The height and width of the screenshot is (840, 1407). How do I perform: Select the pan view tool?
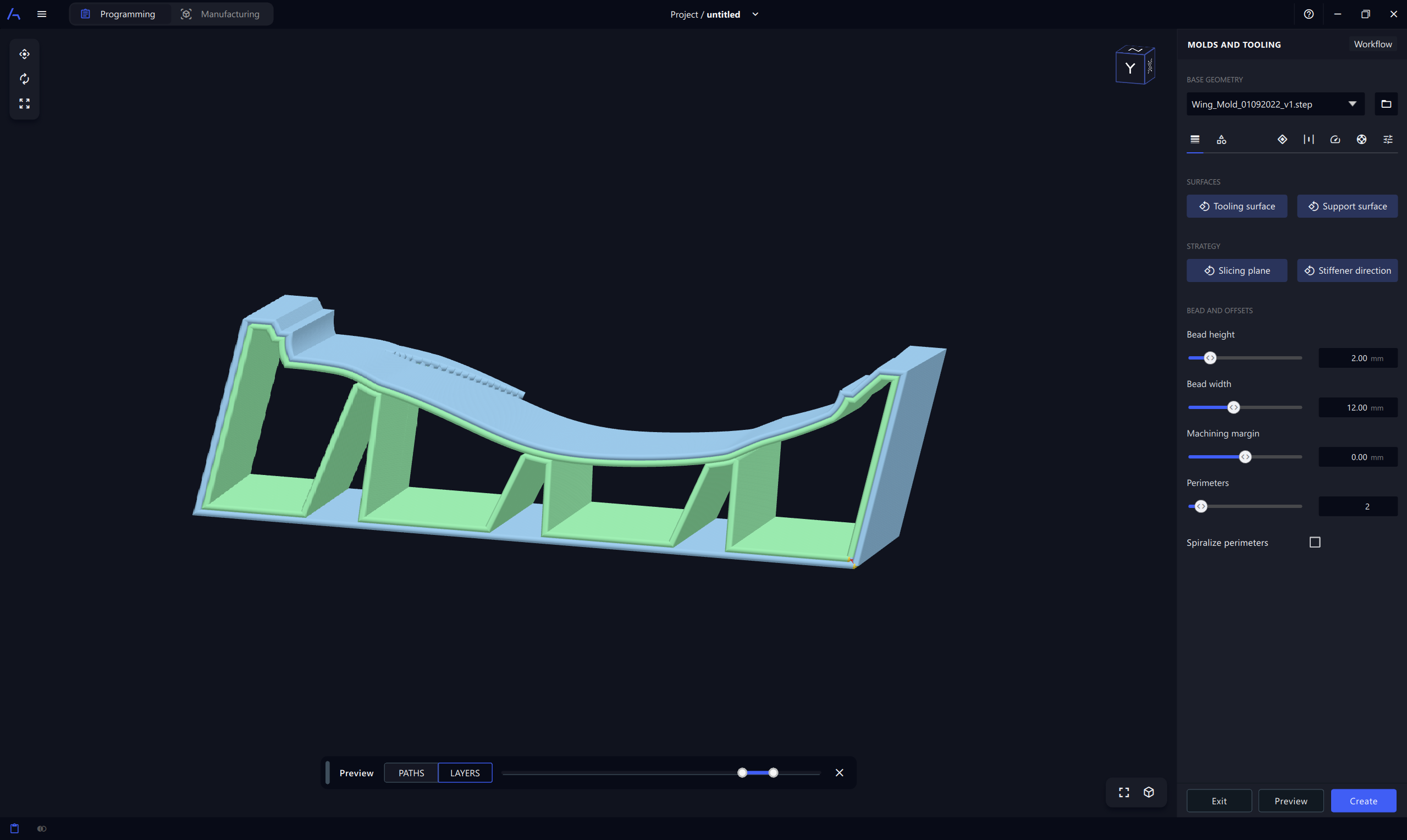pyautogui.click(x=24, y=54)
